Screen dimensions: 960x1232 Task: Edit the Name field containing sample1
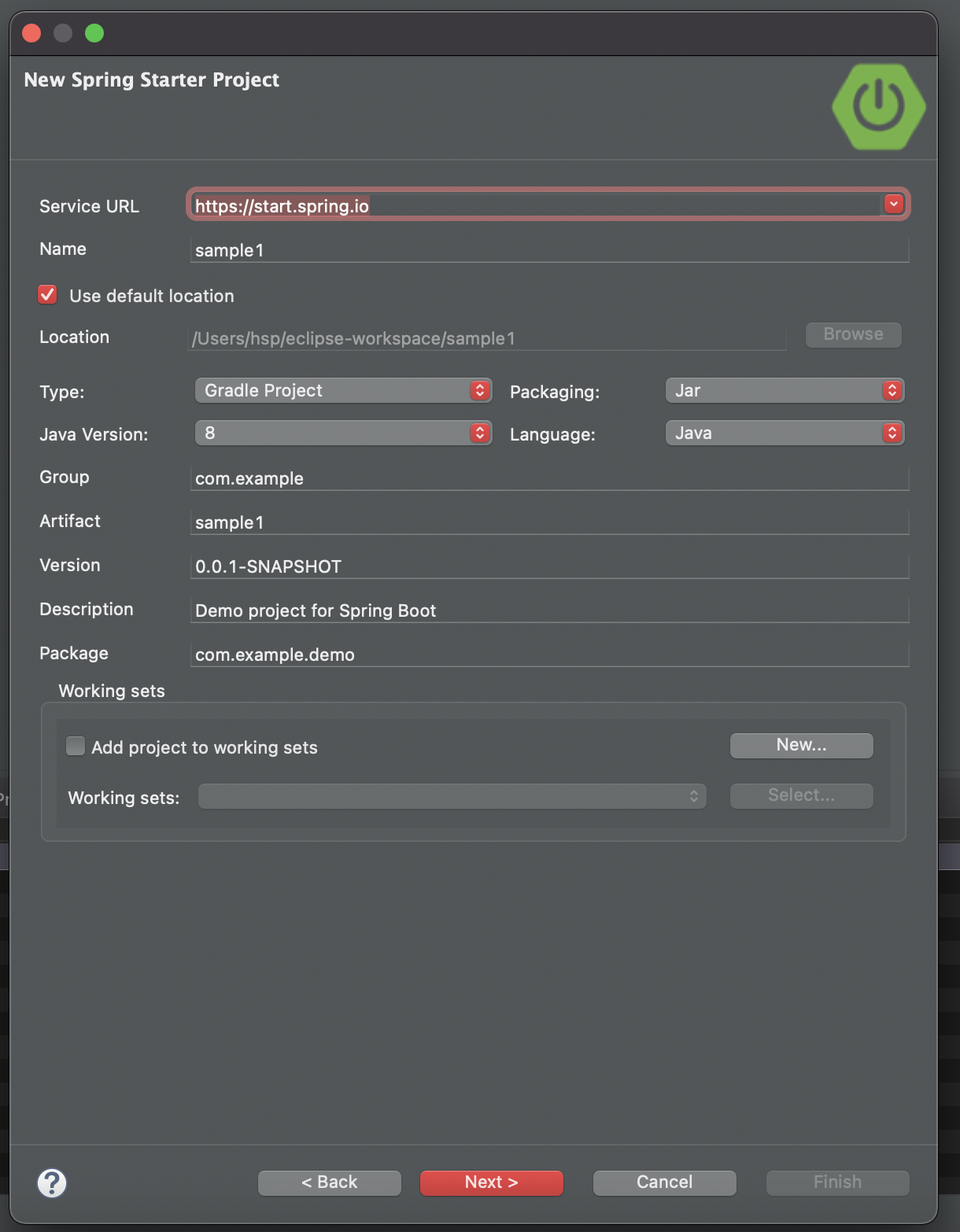tap(549, 250)
